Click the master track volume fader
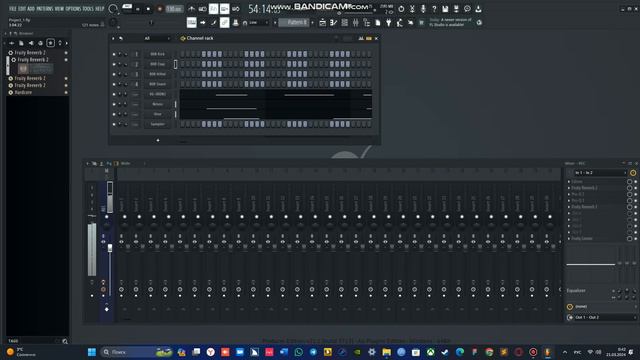This screenshot has height=360, width=640. [x=110, y=248]
